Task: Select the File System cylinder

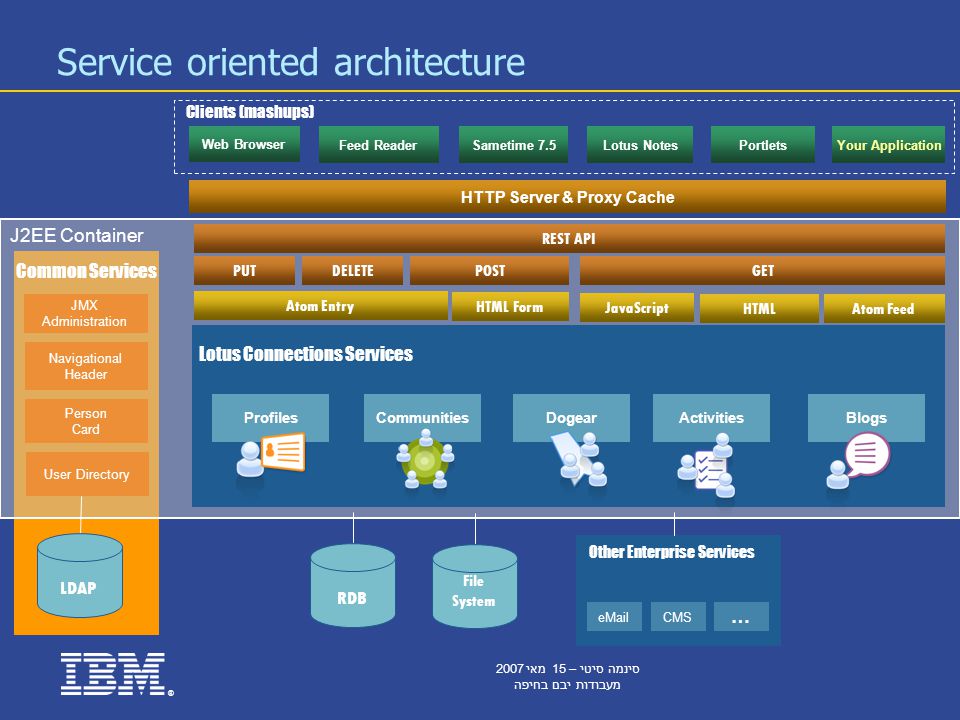Action: coord(474,587)
